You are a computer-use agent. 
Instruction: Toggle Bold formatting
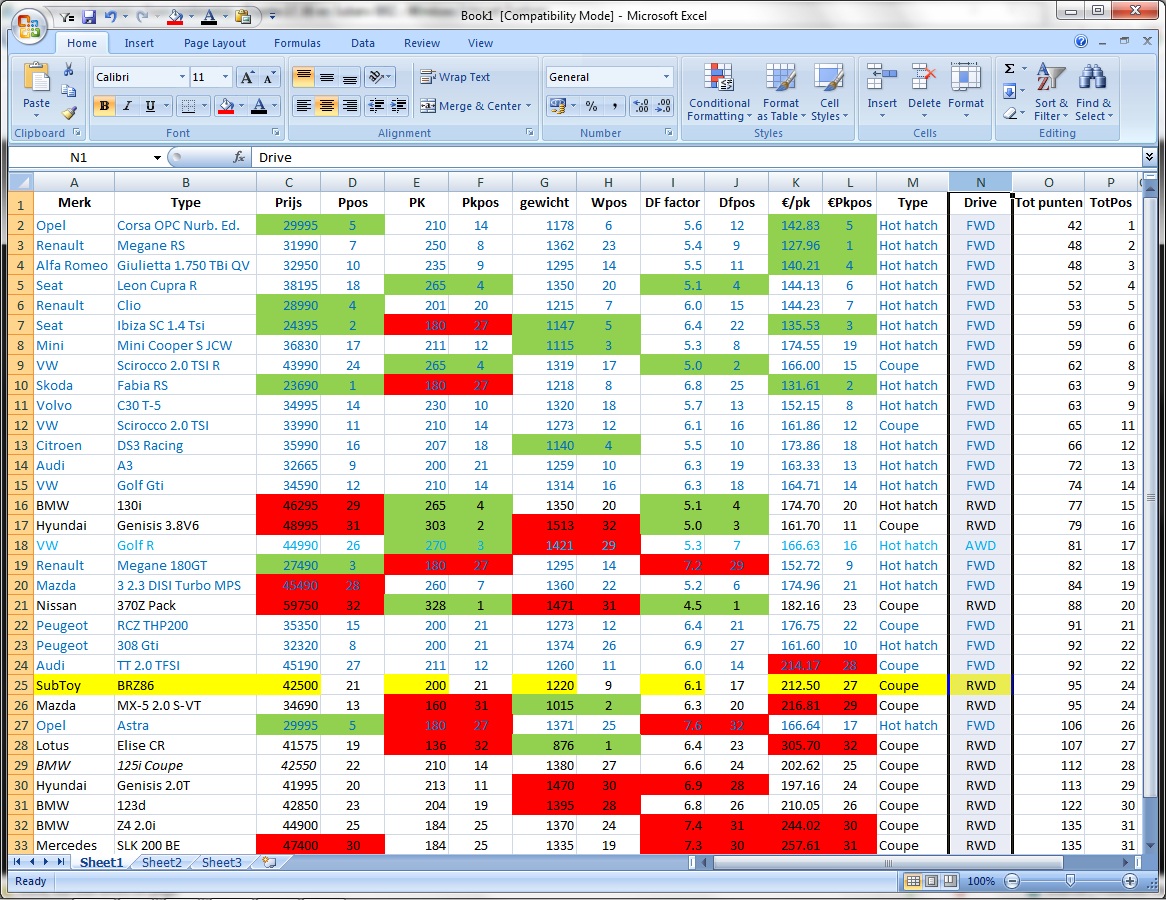pos(104,106)
